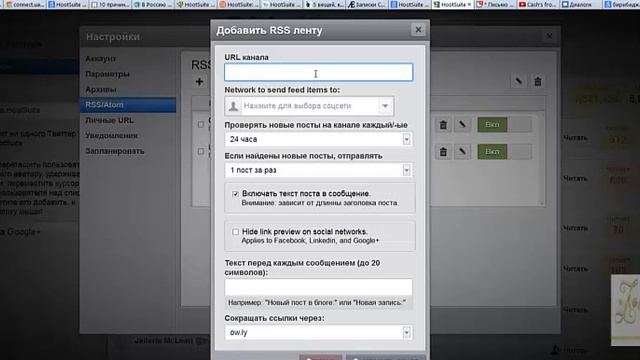This screenshot has width=640, height=360.
Task: Click the message prefix text field
Action: point(318,287)
